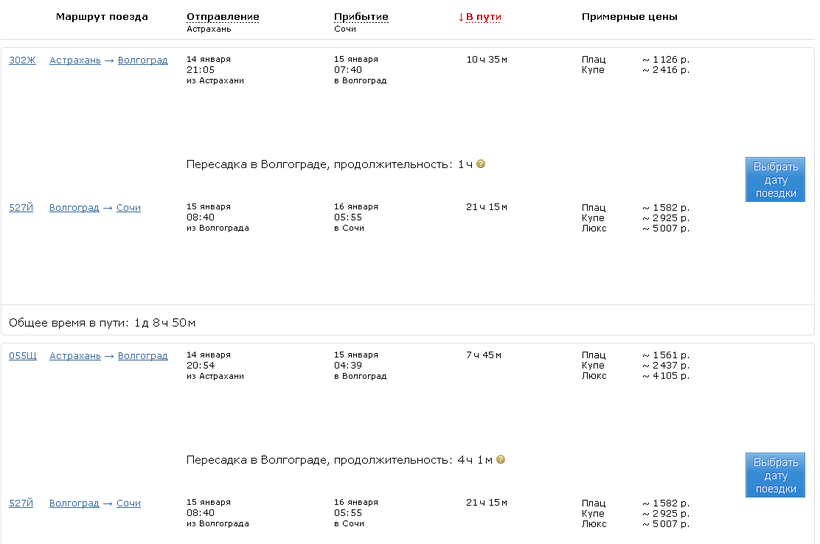Open first 527Й train link under 302Ж
Screen dimensions: 820x544
pos(21,208)
